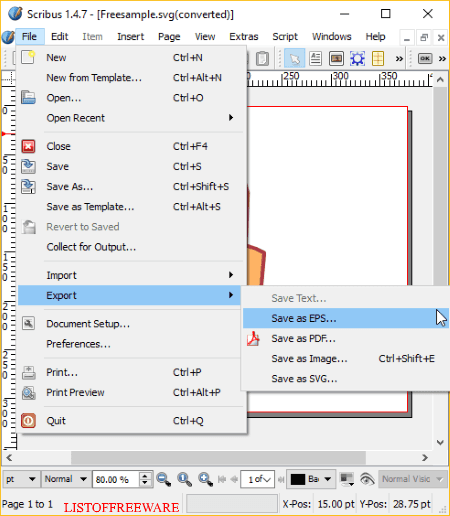Click the Save As disk icon in menu

coord(28,186)
